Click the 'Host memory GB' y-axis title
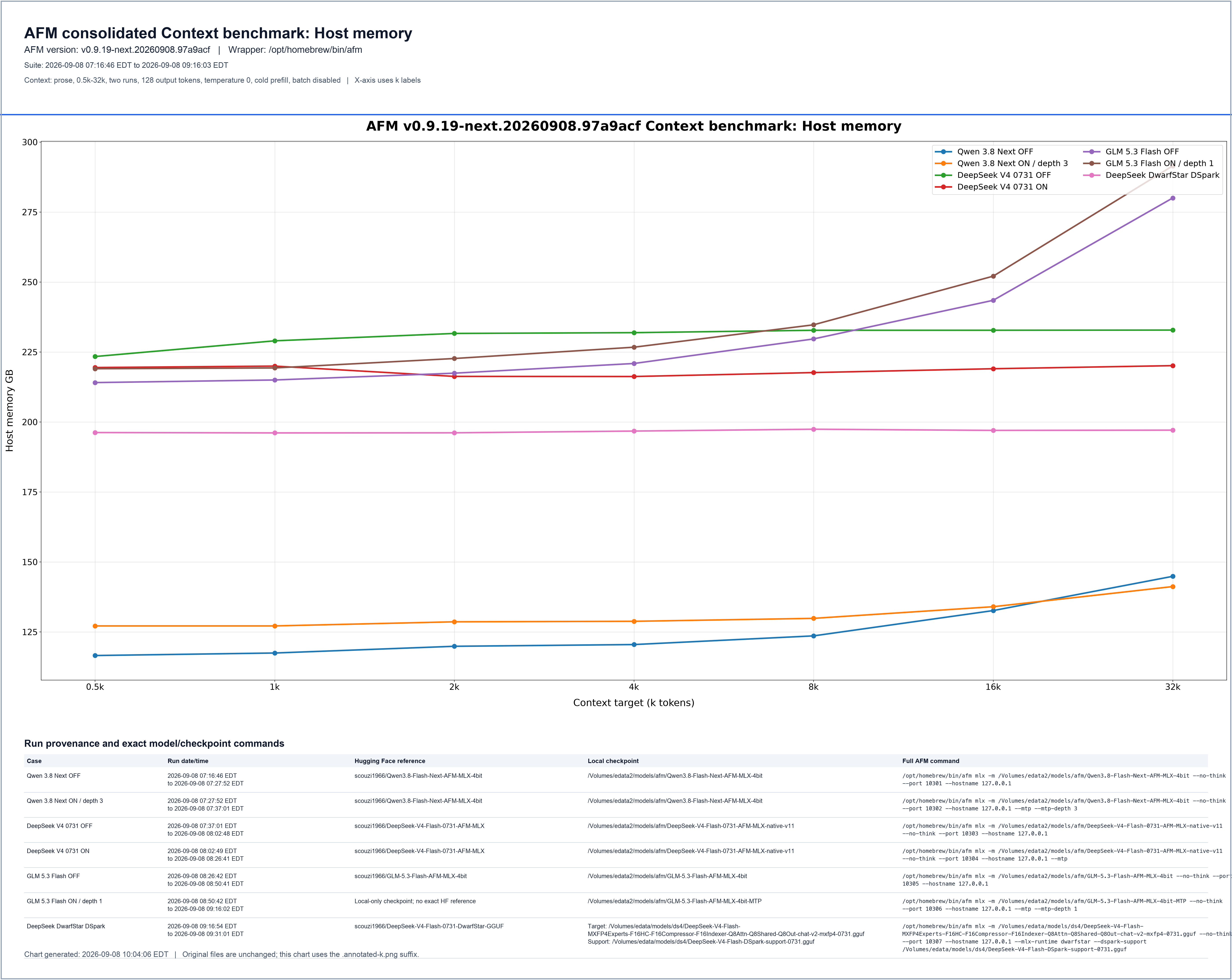This screenshot has width=1232, height=980. (x=9, y=411)
